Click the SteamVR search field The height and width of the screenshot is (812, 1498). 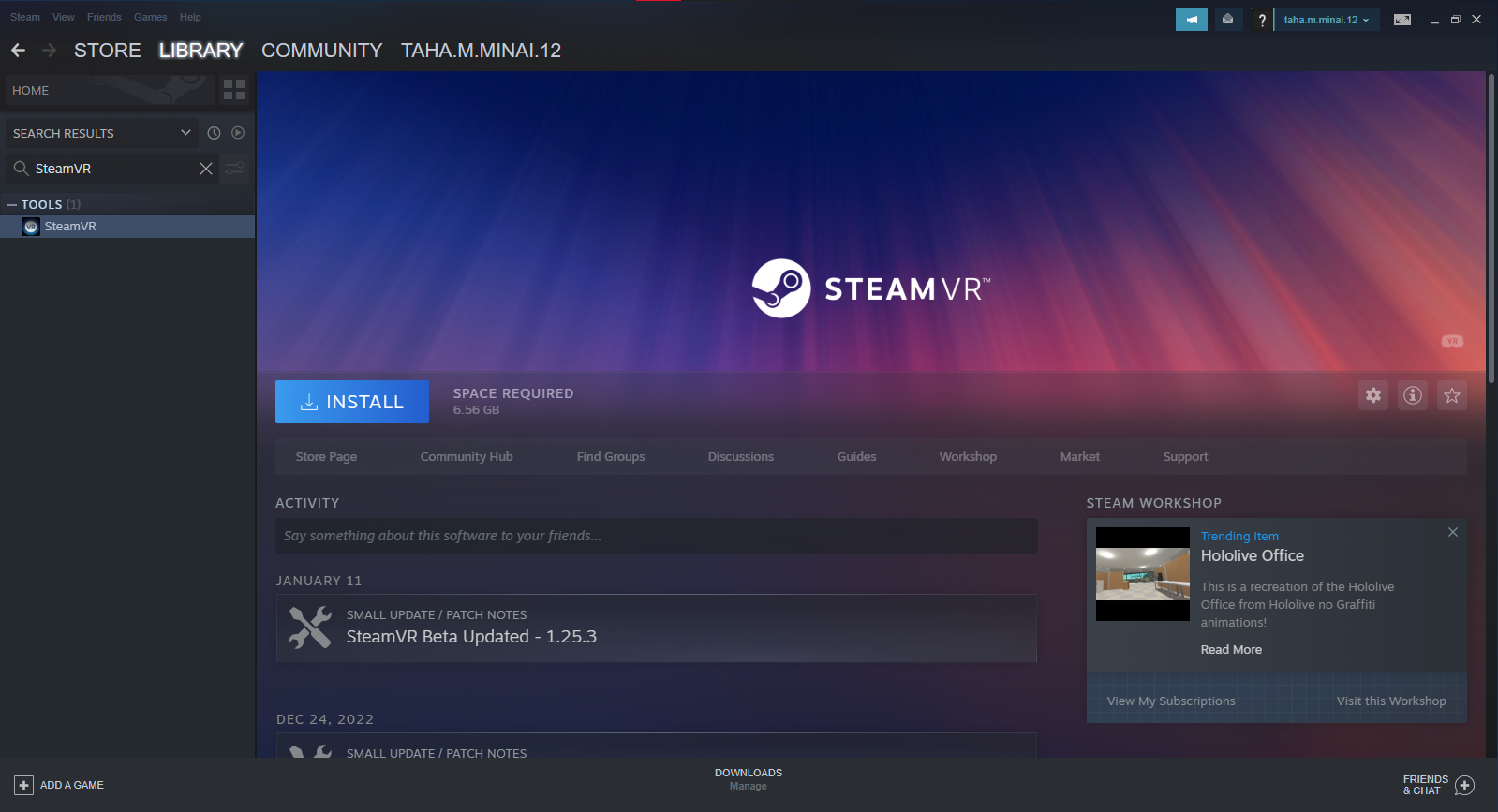point(112,169)
